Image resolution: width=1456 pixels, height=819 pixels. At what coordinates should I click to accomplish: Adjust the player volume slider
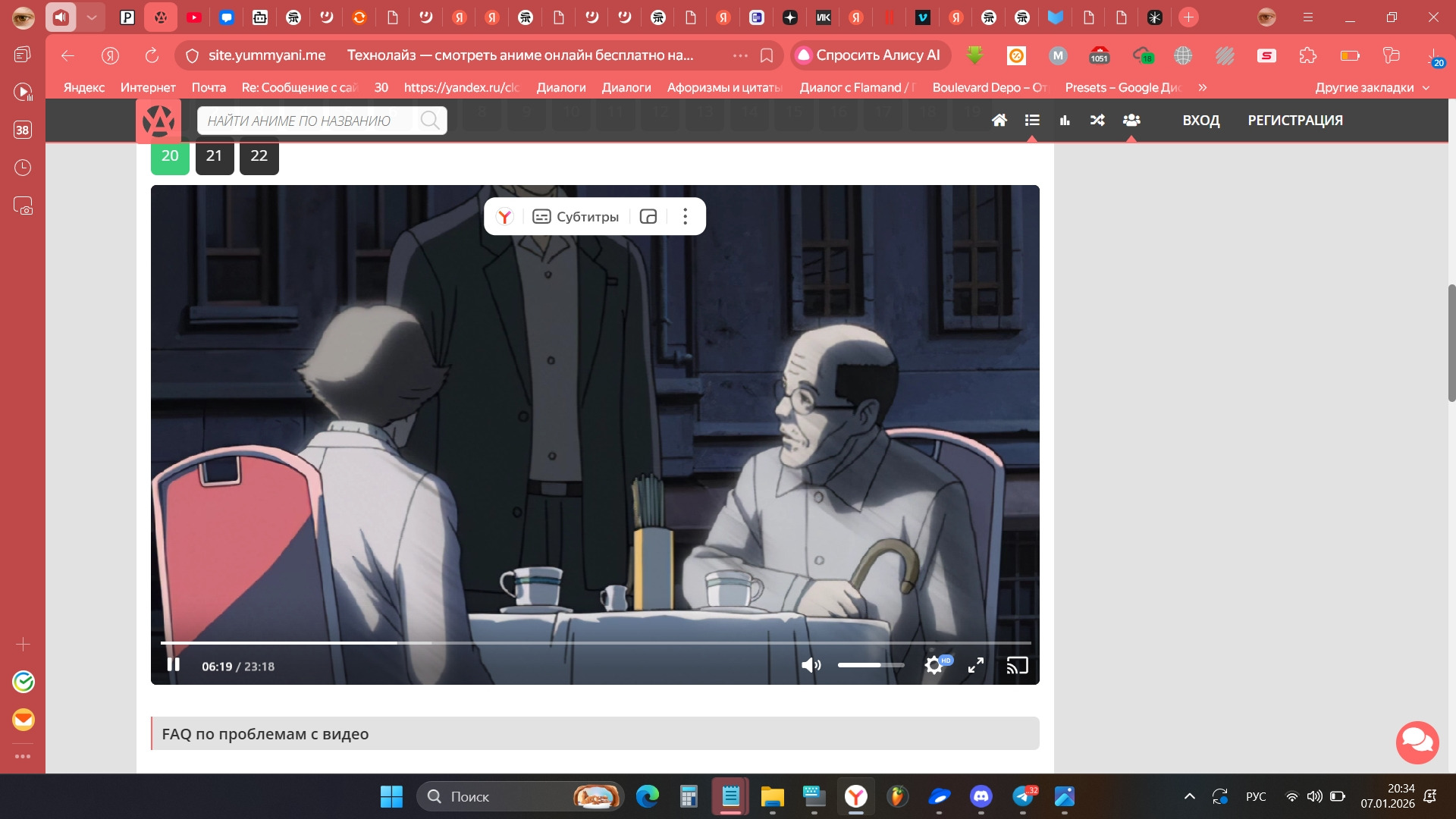point(871,665)
